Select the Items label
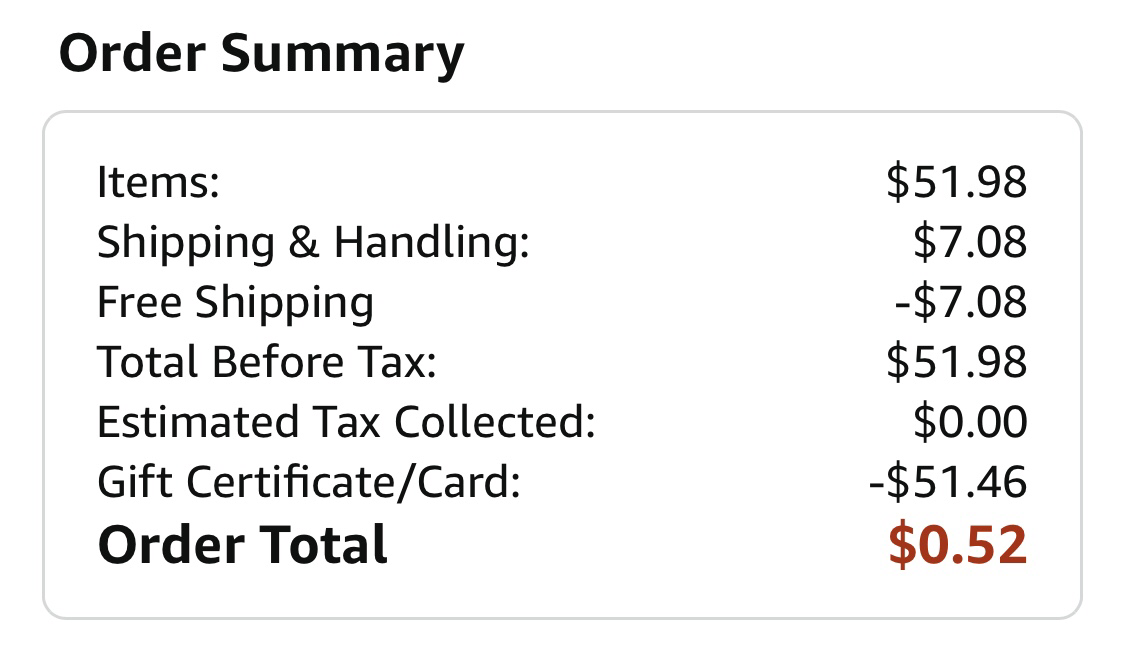1125x645 pixels. pos(158,182)
